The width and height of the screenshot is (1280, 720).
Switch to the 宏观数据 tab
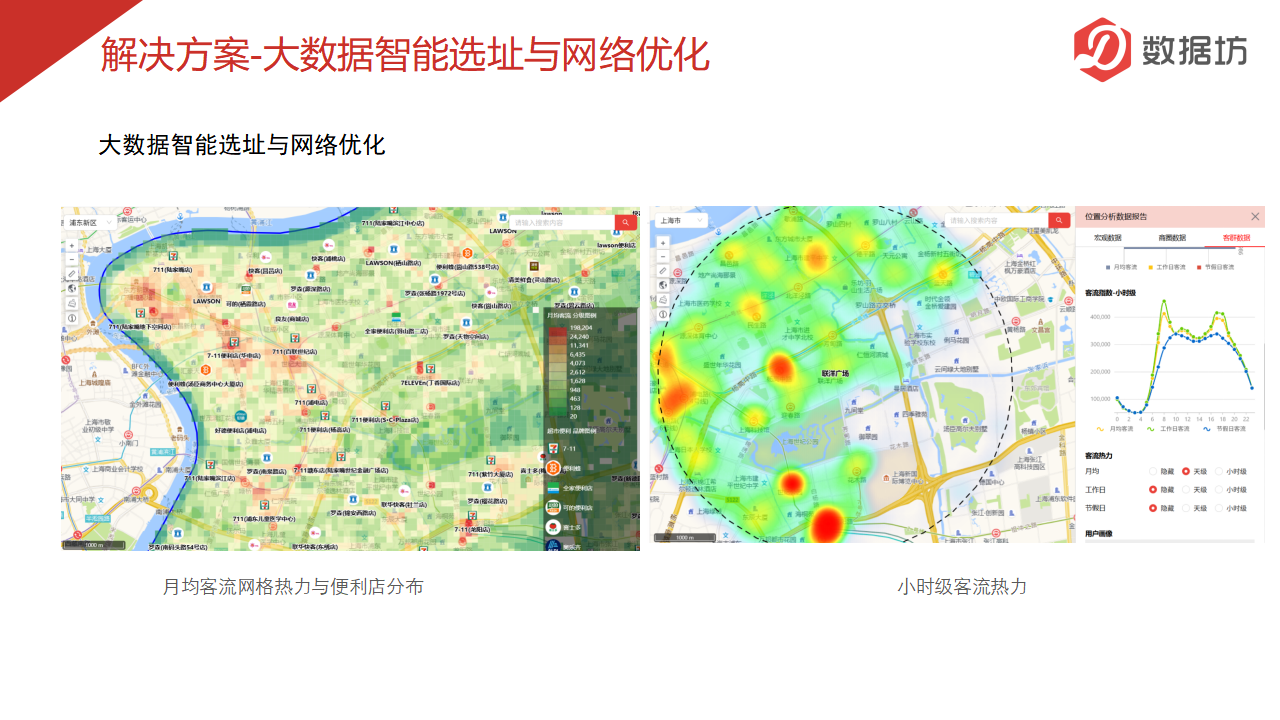(1108, 238)
